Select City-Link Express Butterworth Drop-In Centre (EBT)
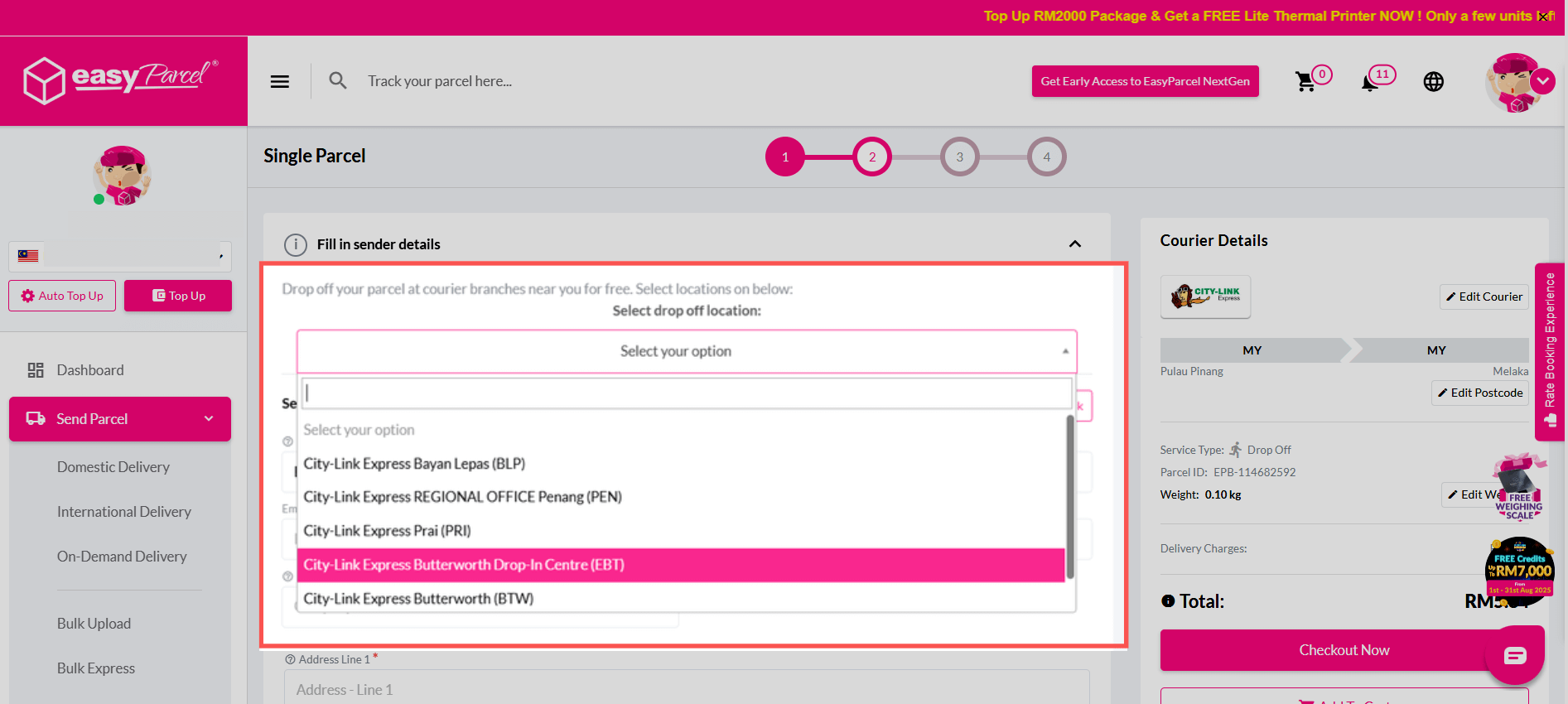1568x704 pixels. (681, 565)
